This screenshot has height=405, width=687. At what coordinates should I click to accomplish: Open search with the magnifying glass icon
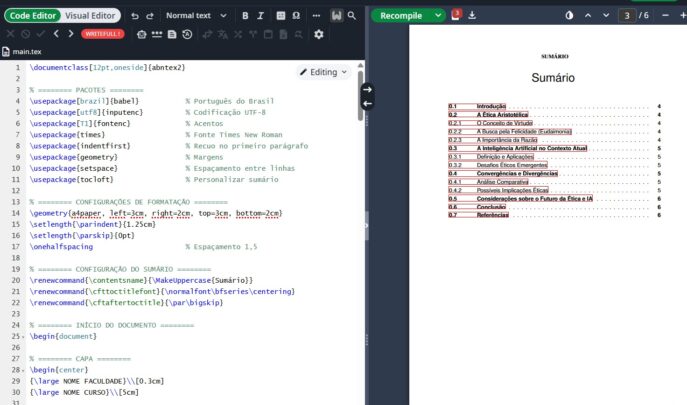[353, 16]
